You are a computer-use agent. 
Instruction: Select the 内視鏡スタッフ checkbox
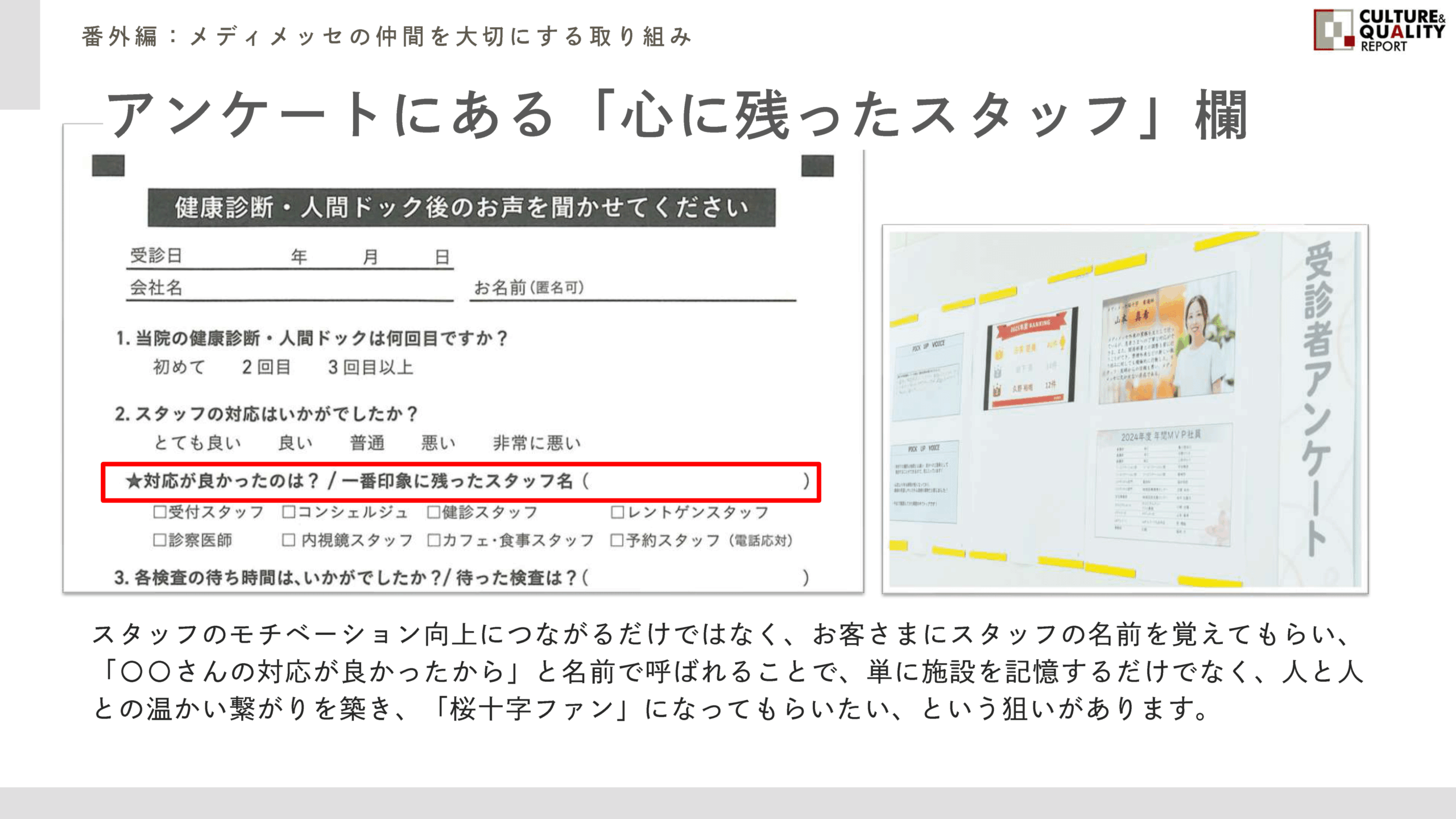(289, 540)
